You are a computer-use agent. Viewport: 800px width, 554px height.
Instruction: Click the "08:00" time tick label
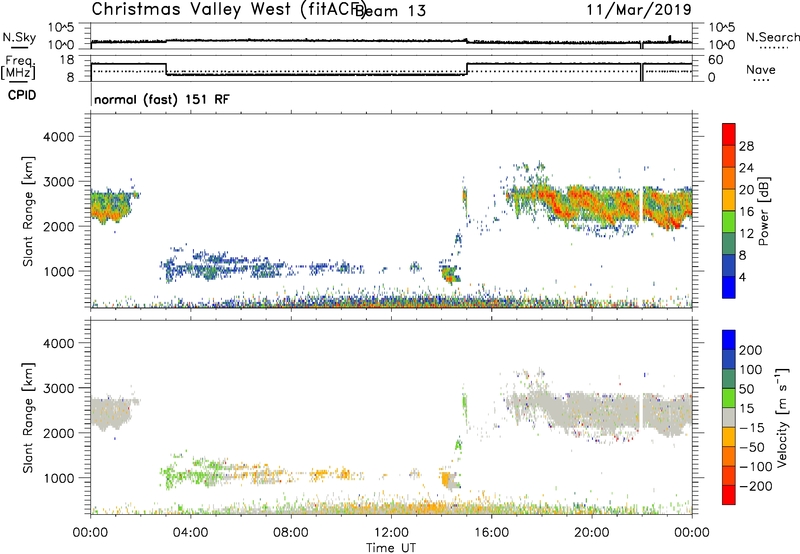click(291, 533)
